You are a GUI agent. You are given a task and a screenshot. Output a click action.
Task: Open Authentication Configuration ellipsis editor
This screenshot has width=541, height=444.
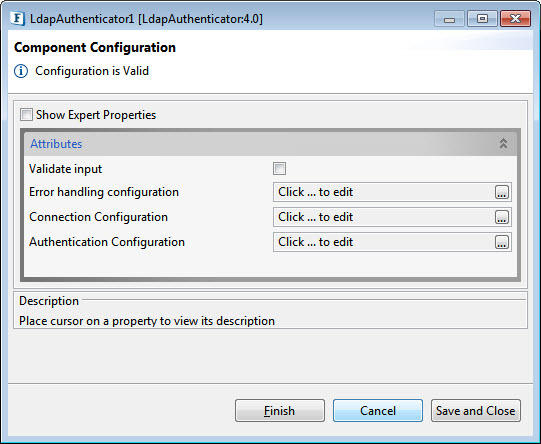[502, 242]
